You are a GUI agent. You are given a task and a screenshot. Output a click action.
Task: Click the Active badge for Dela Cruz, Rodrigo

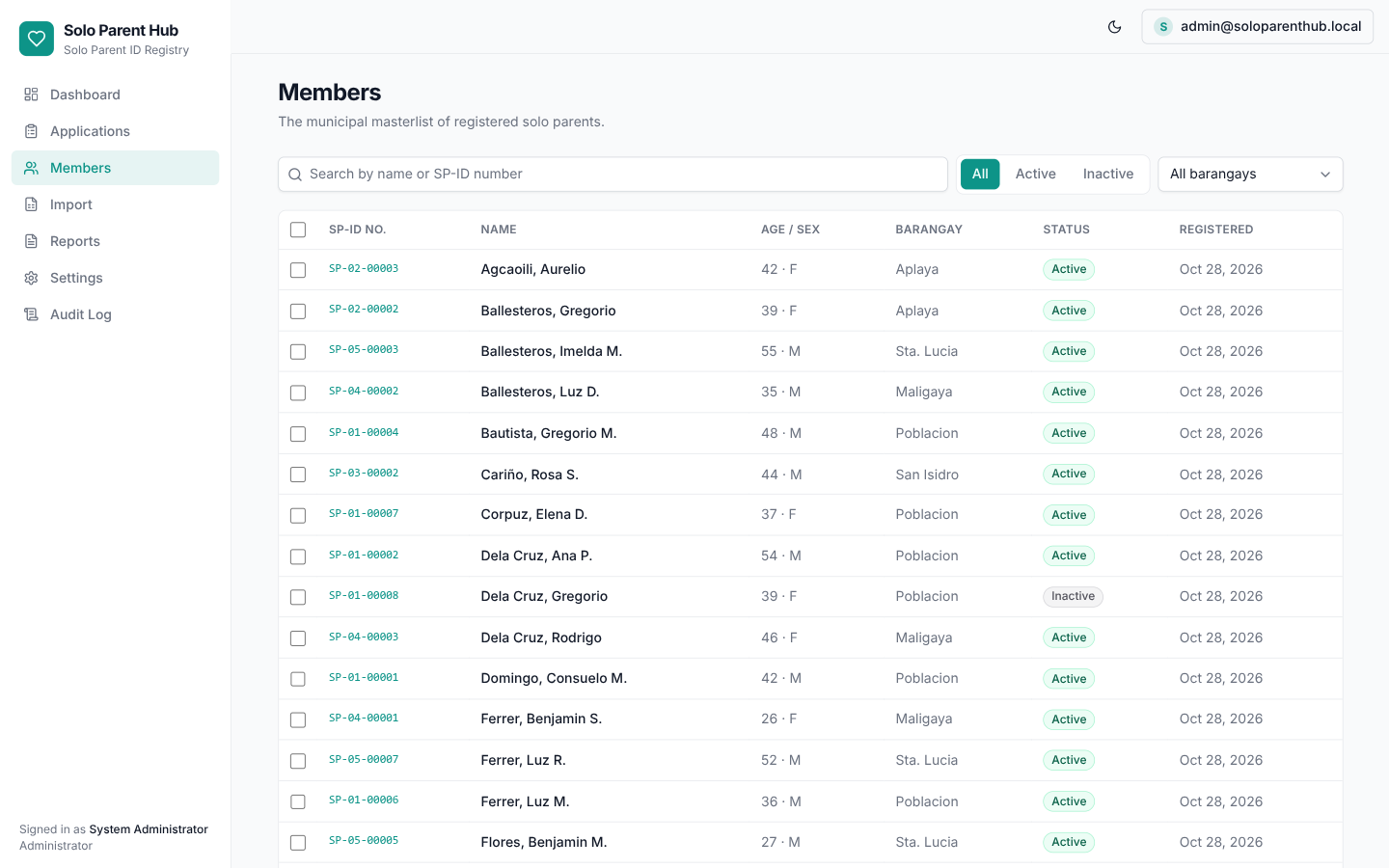[x=1069, y=637]
